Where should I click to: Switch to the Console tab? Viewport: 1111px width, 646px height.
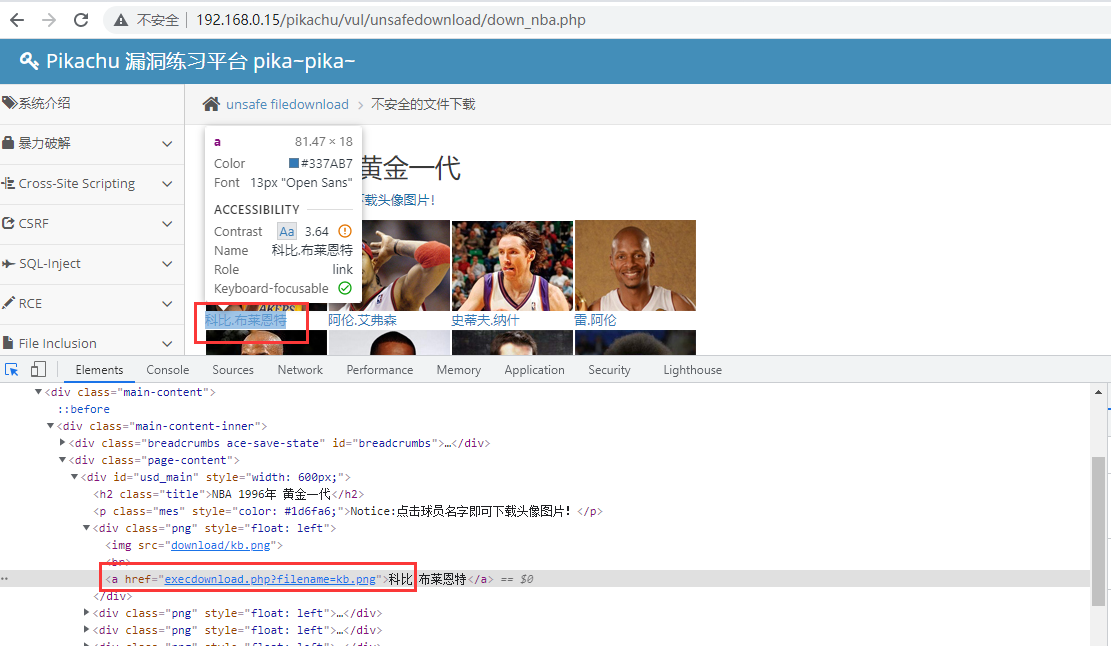pyautogui.click(x=167, y=369)
